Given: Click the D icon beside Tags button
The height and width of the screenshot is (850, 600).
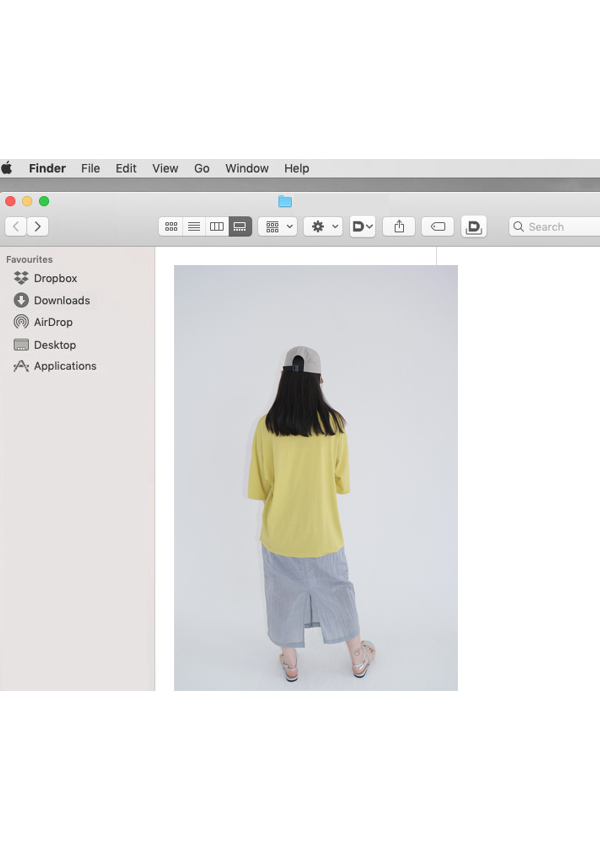Looking at the screenshot, I should coord(474,227).
